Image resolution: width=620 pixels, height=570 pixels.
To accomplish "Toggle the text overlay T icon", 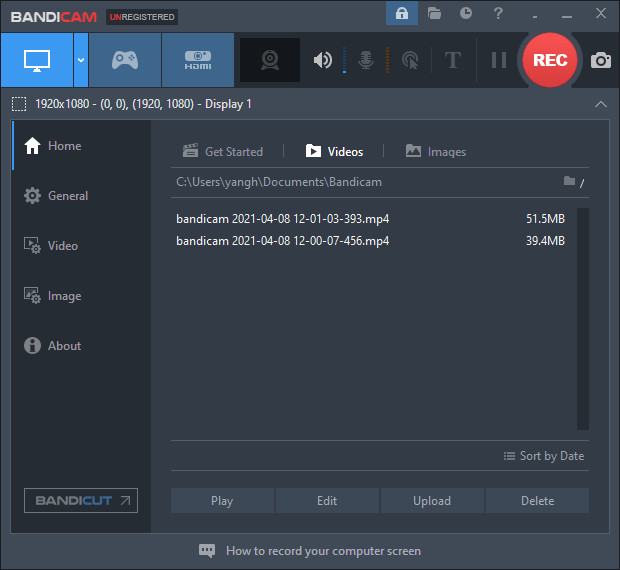I will coord(453,60).
